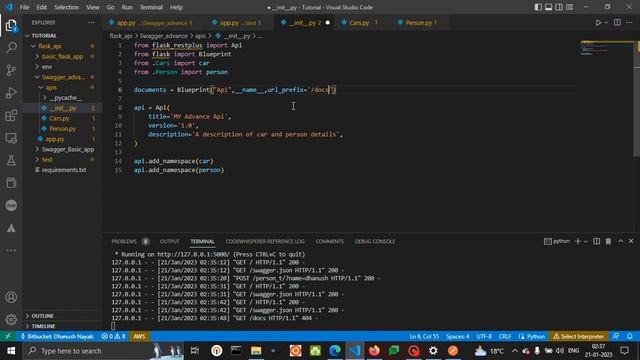This screenshot has width=640, height=360.
Task: Open new terminal profile dropdown arrow
Action: coord(585,242)
